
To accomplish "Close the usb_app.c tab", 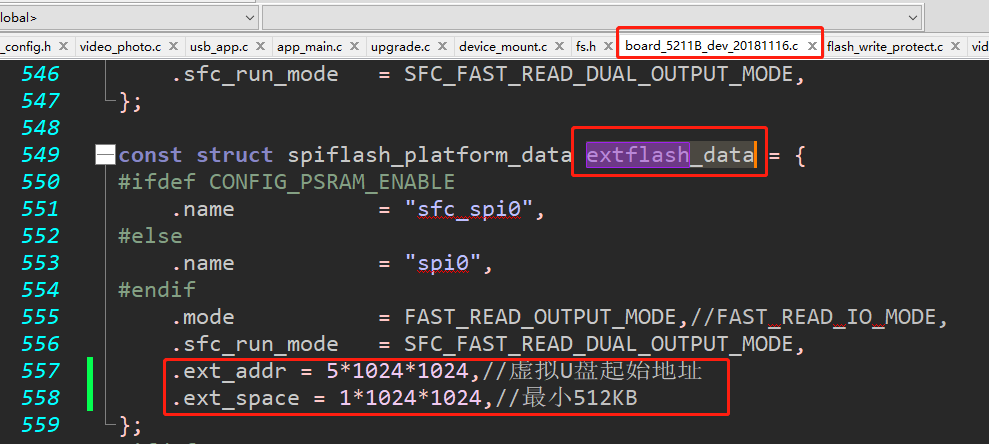I will [x=261, y=46].
